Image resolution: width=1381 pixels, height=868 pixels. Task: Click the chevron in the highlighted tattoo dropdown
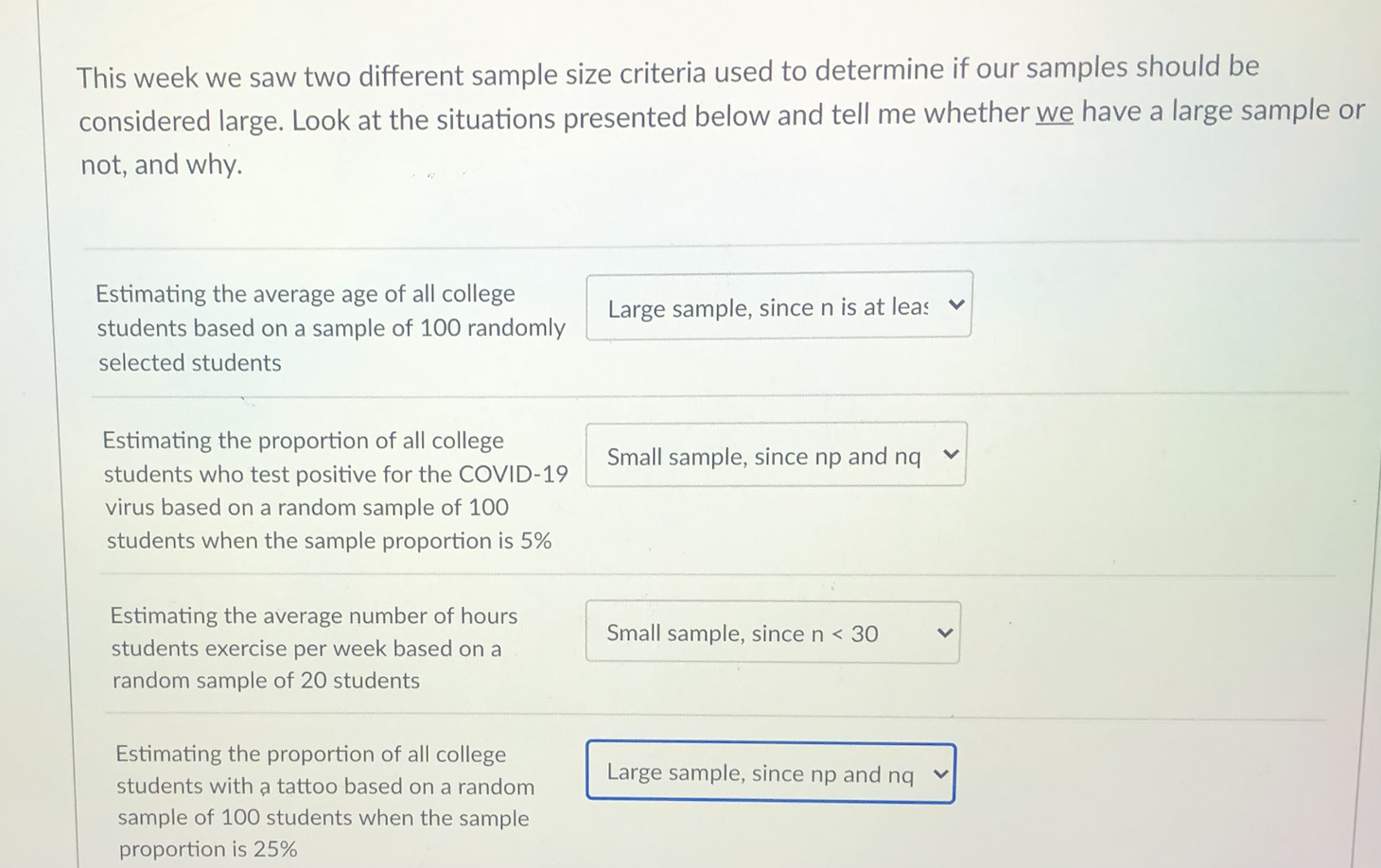point(940,773)
